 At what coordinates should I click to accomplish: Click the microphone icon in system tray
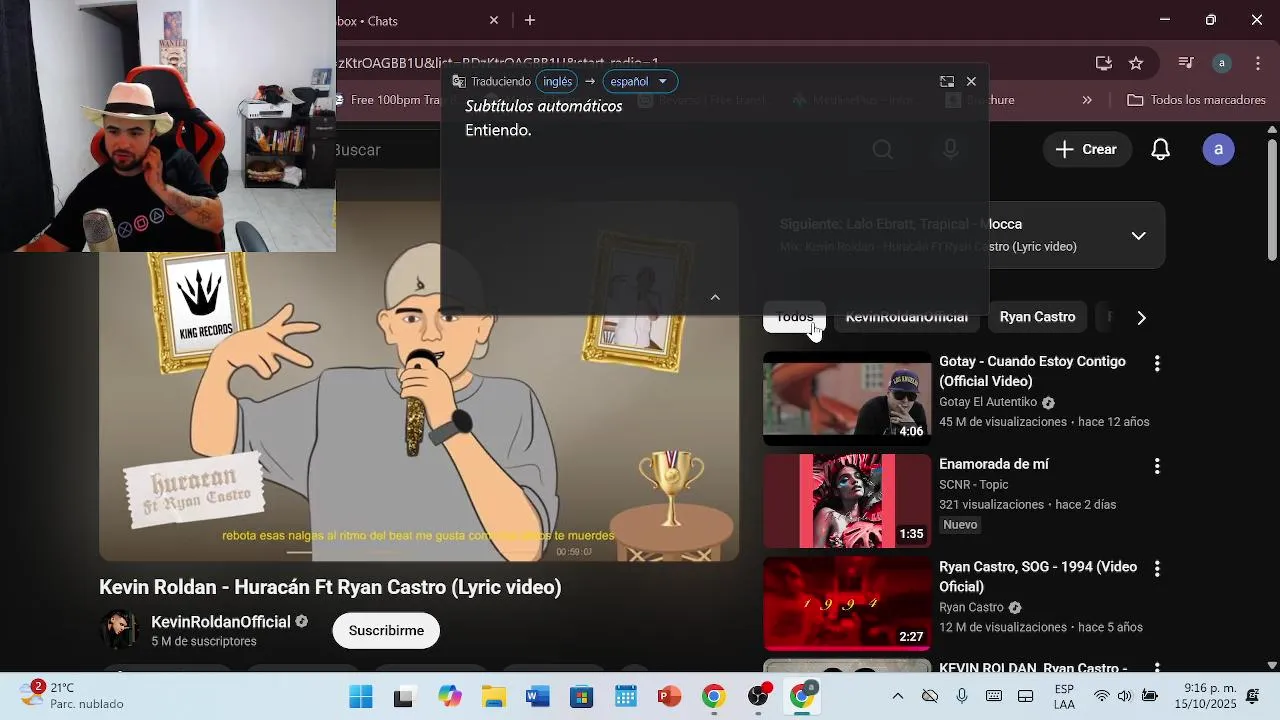(962, 696)
